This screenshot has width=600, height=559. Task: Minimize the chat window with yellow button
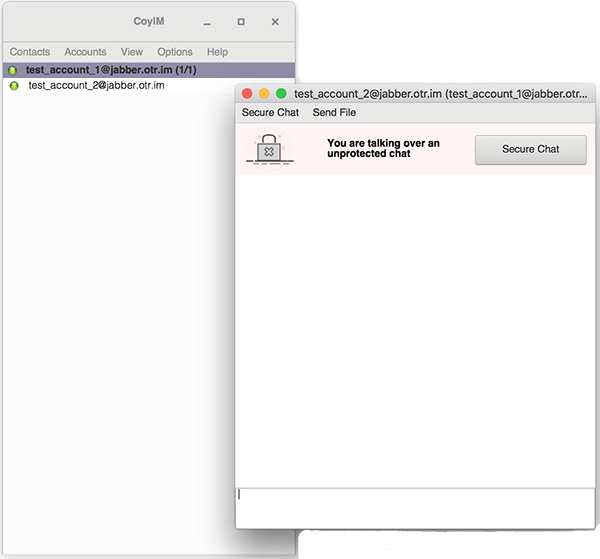point(264,94)
